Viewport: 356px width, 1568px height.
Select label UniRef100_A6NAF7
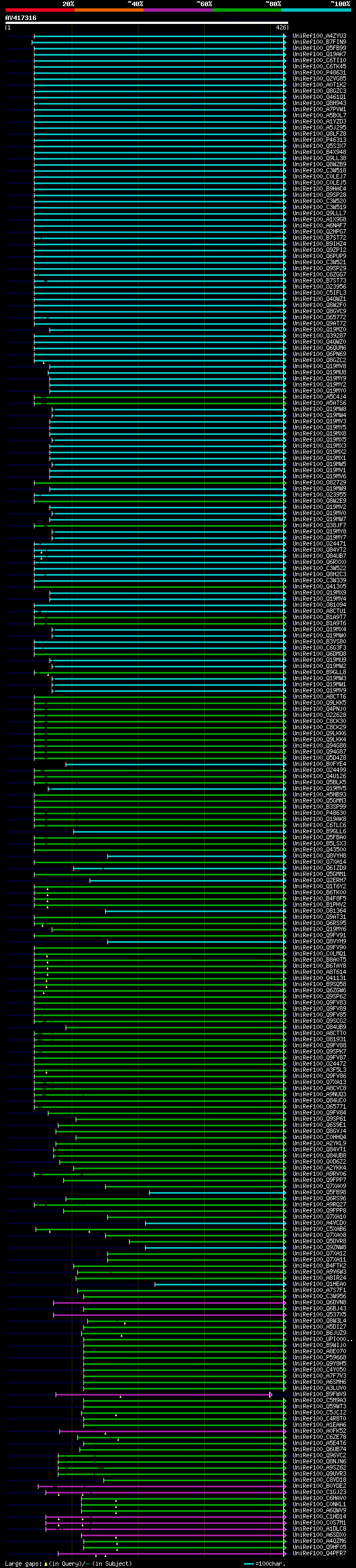[x=319, y=226]
